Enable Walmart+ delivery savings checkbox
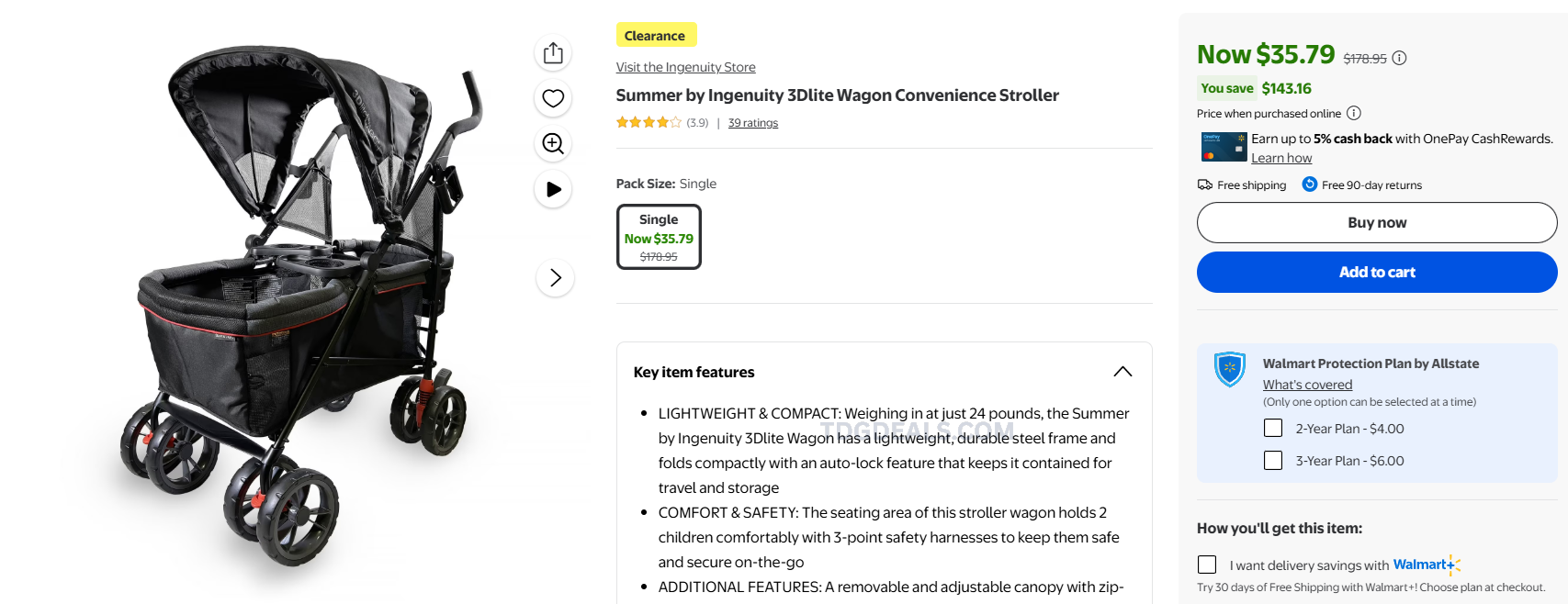The image size is (1568, 604). pos(1207,565)
